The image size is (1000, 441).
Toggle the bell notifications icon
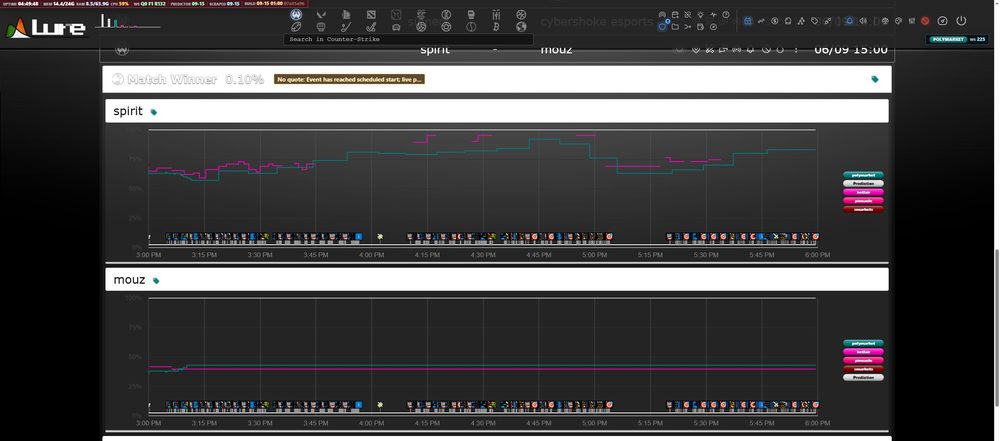tap(849, 20)
